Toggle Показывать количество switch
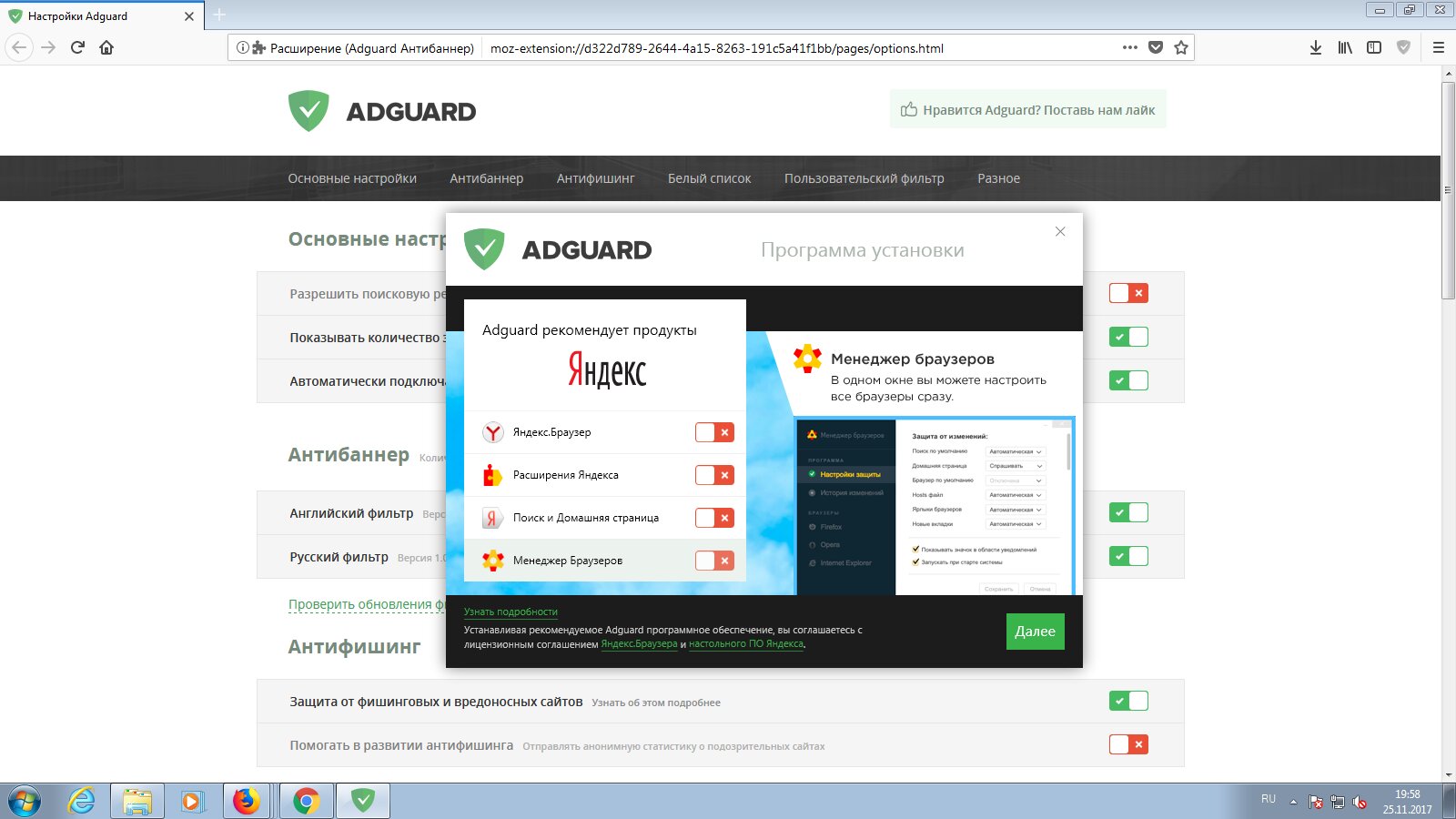 pos(1128,337)
